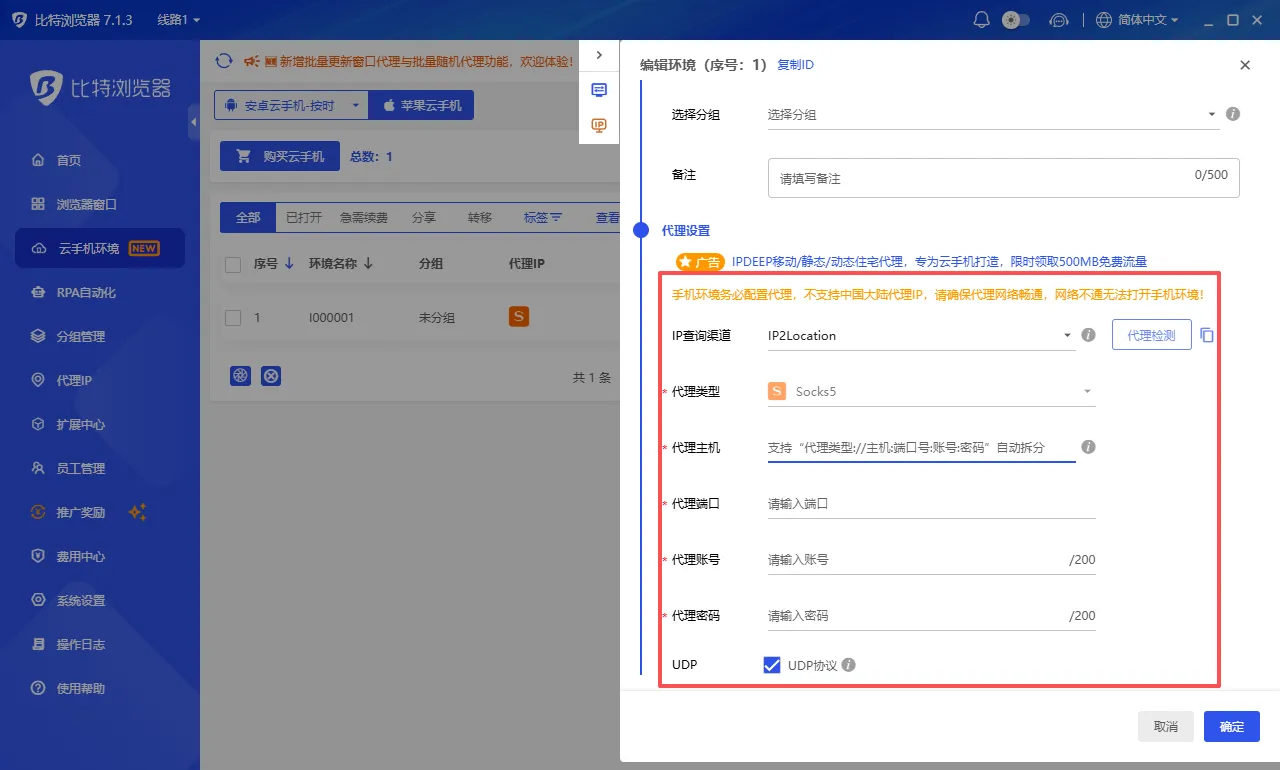This screenshot has width=1280, height=770.
Task: Check the select-all checkbox in table header
Action: point(233,264)
